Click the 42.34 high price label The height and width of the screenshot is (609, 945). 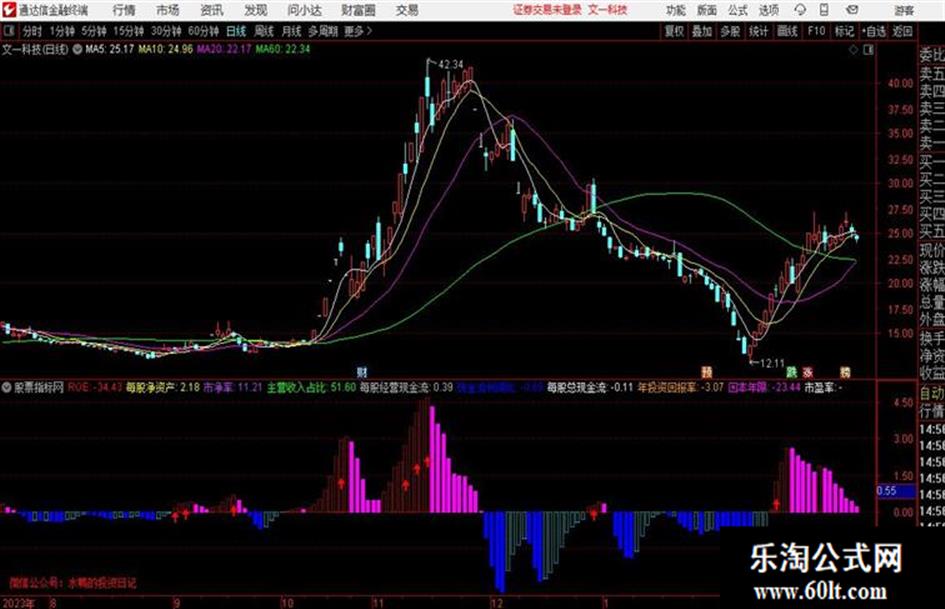(x=451, y=65)
